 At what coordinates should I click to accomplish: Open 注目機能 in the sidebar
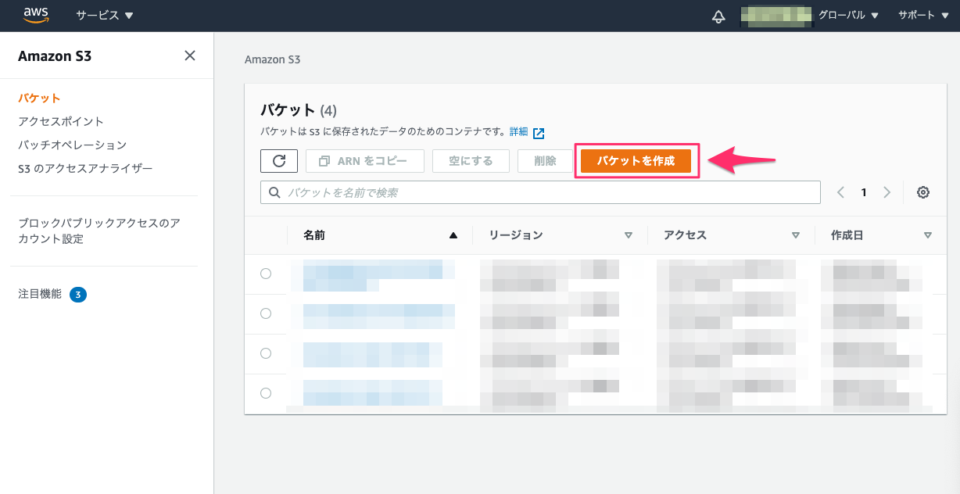click(40, 294)
